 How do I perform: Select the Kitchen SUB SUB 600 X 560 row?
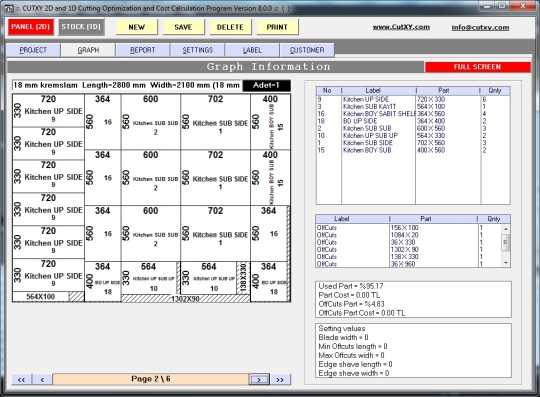pos(413,128)
